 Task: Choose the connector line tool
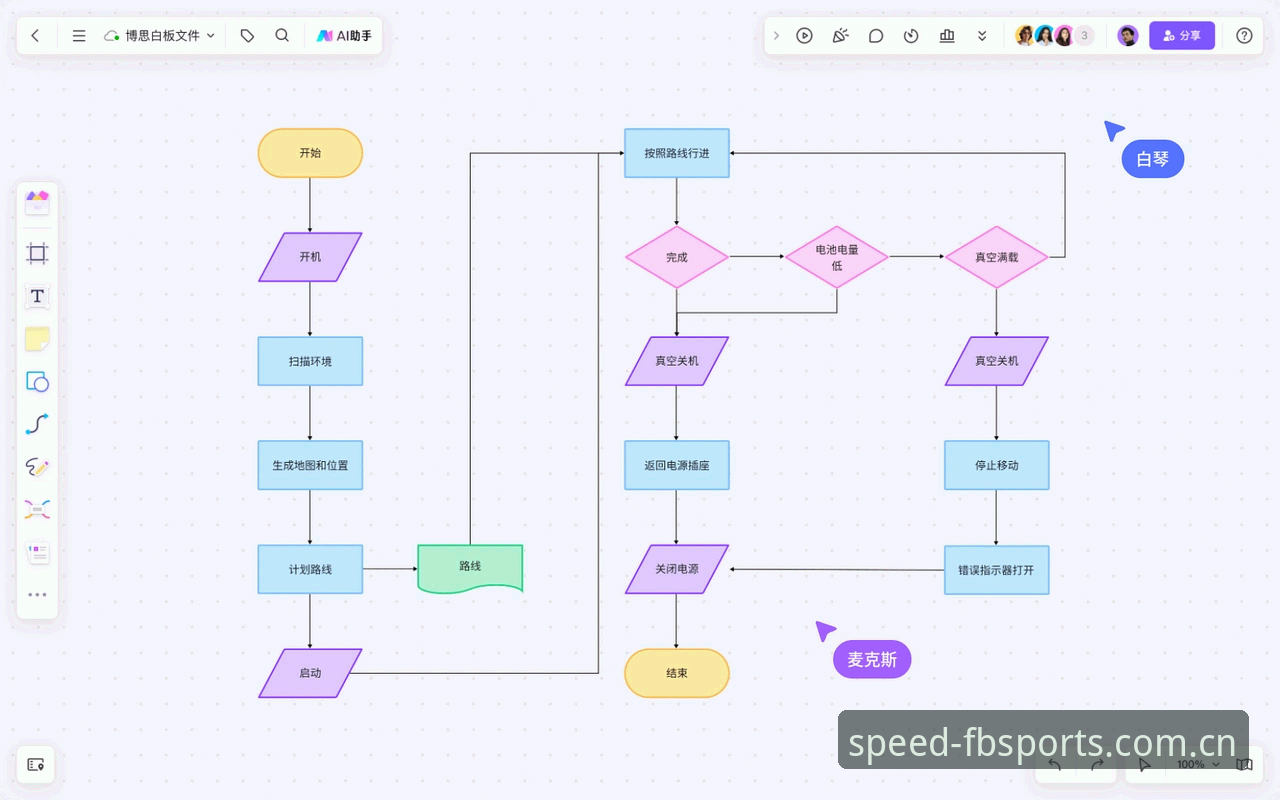point(37,424)
